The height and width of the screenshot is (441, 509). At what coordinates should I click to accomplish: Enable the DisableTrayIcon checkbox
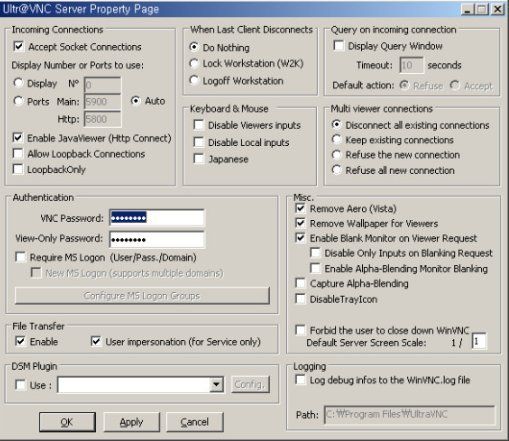click(x=300, y=299)
